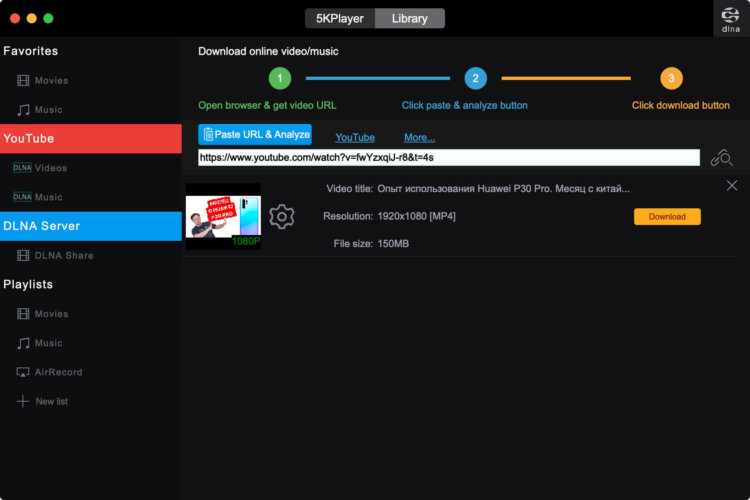Click 'Click paste & analyze button' text
Image resolution: width=750 pixels, height=500 pixels.
[464, 106]
